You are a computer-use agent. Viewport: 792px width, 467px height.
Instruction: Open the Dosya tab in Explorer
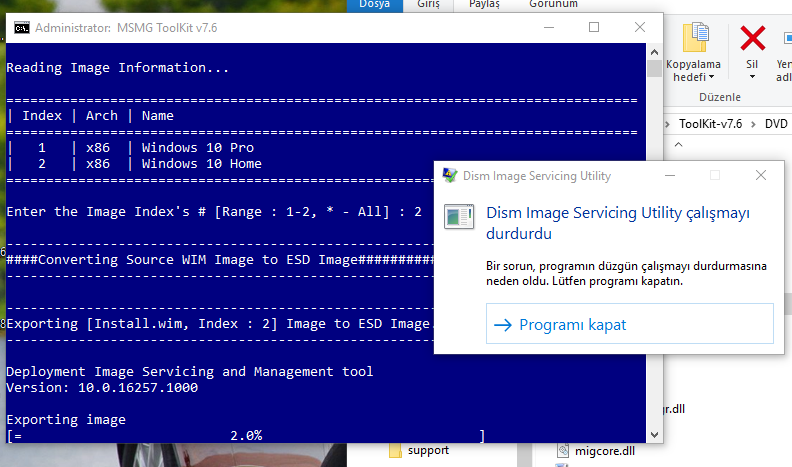click(x=374, y=5)
